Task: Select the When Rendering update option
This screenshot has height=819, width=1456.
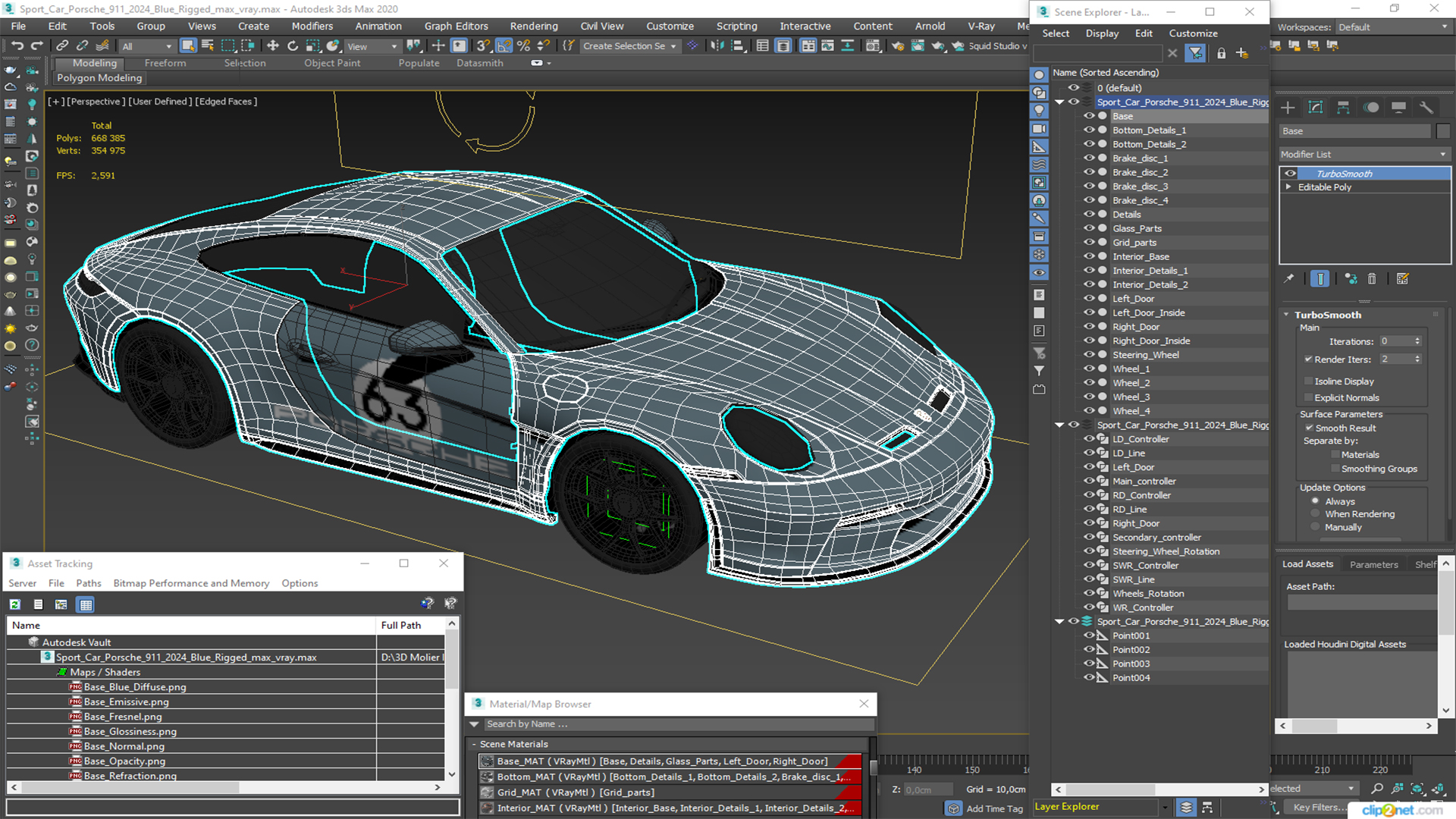Action: click(1316, 514)
